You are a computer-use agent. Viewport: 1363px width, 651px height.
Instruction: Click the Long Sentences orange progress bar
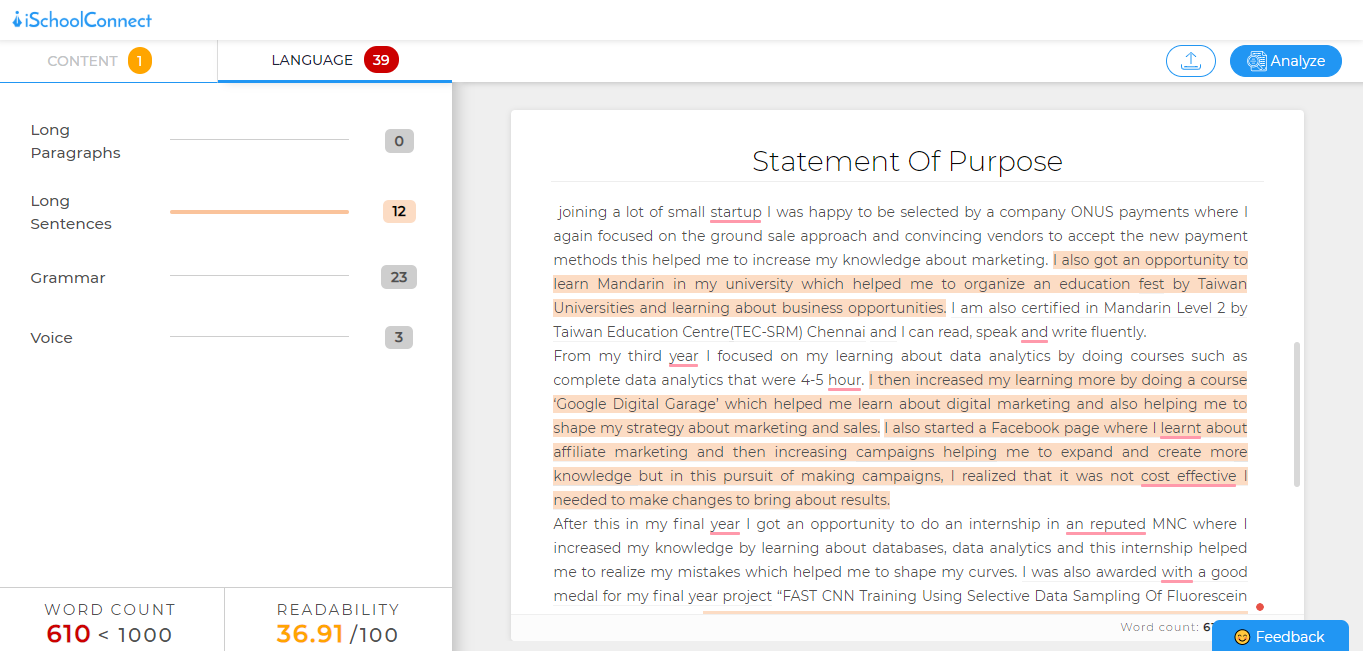(259, 212)
